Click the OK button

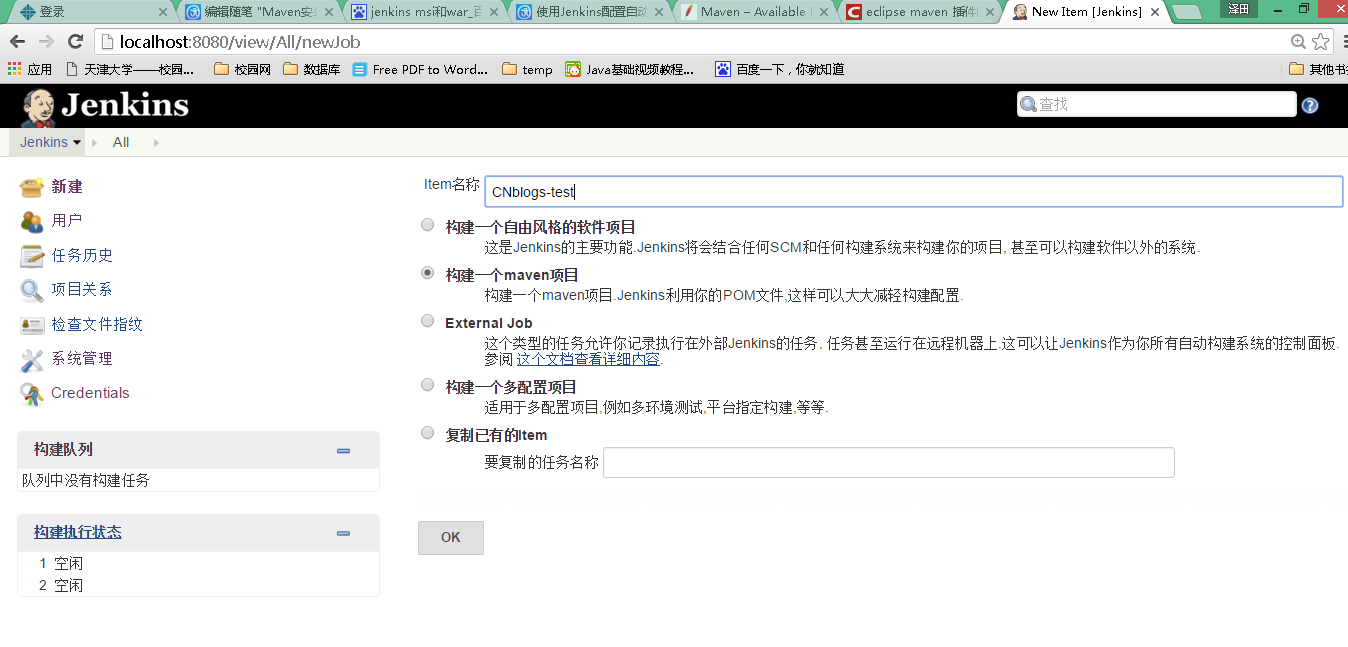pyautogui.click(x=451, y=538)
